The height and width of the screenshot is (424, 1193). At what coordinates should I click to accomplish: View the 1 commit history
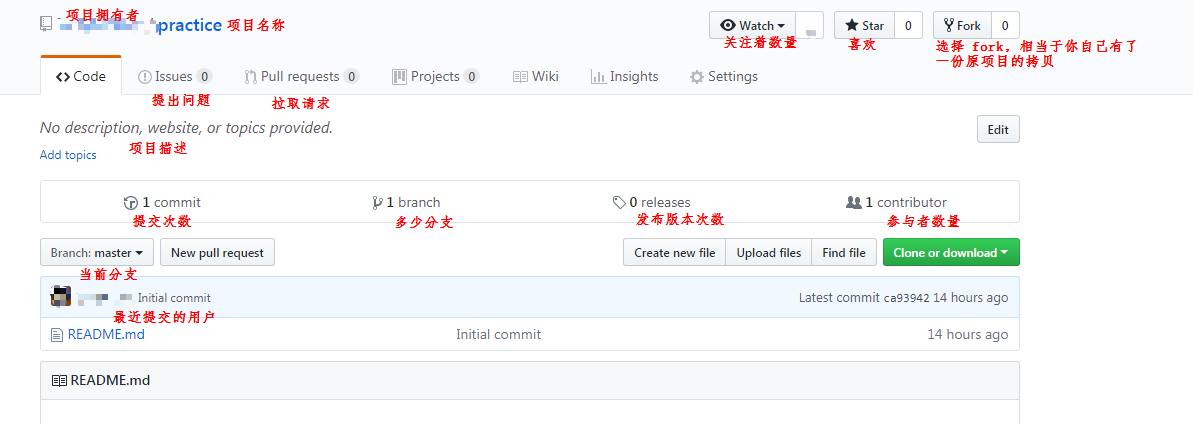coord(162,202)
